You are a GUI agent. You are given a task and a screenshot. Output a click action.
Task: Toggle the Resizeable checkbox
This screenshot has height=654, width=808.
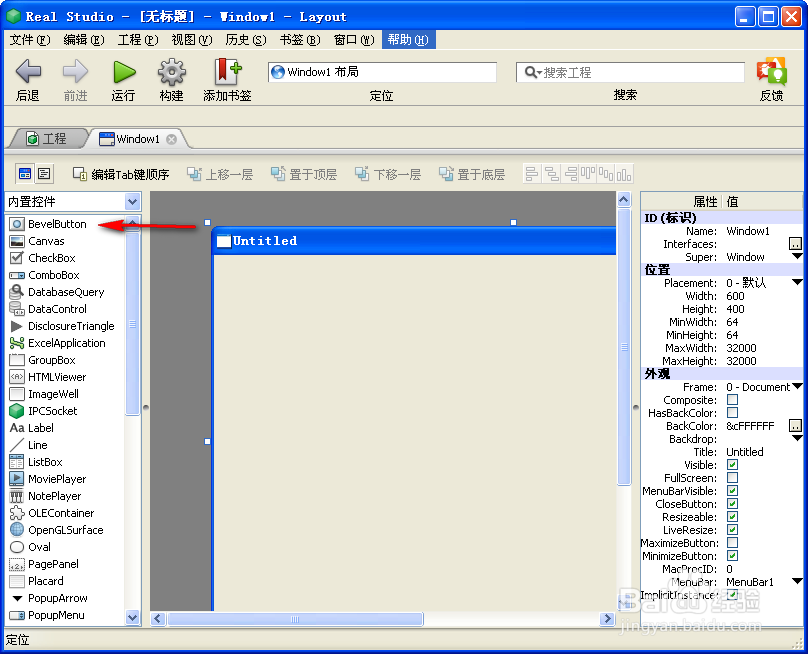point(732,517)
